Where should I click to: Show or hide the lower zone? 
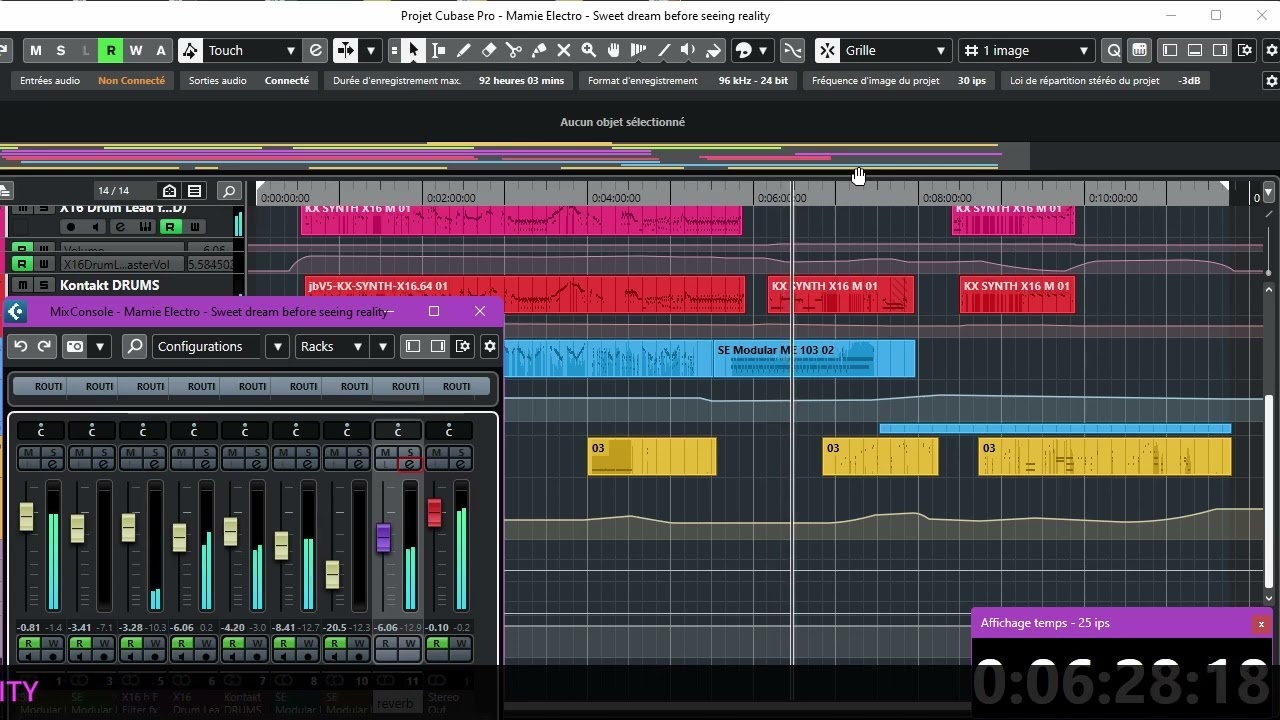1195,50
